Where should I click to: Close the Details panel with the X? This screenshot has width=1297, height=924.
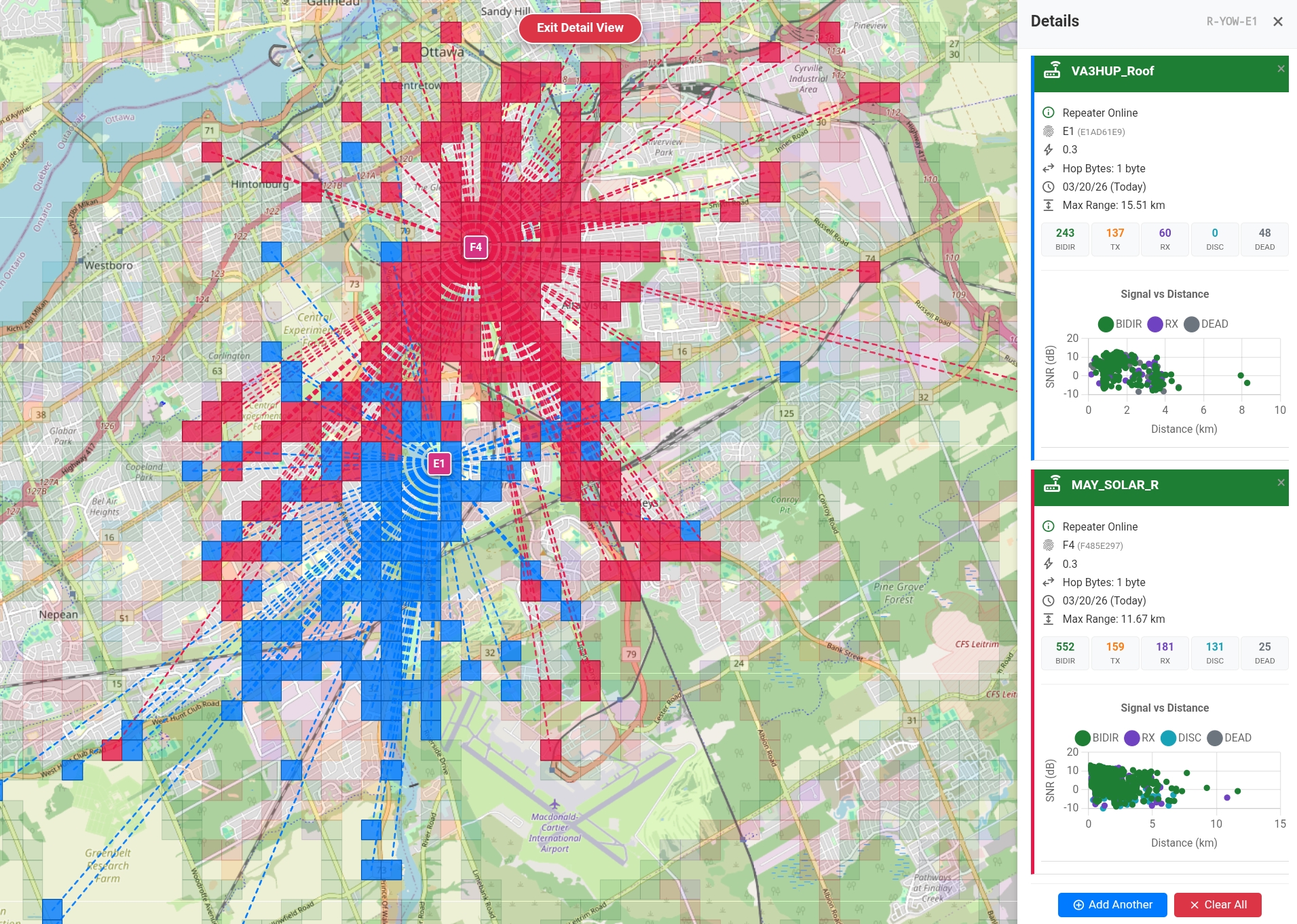1278,22
